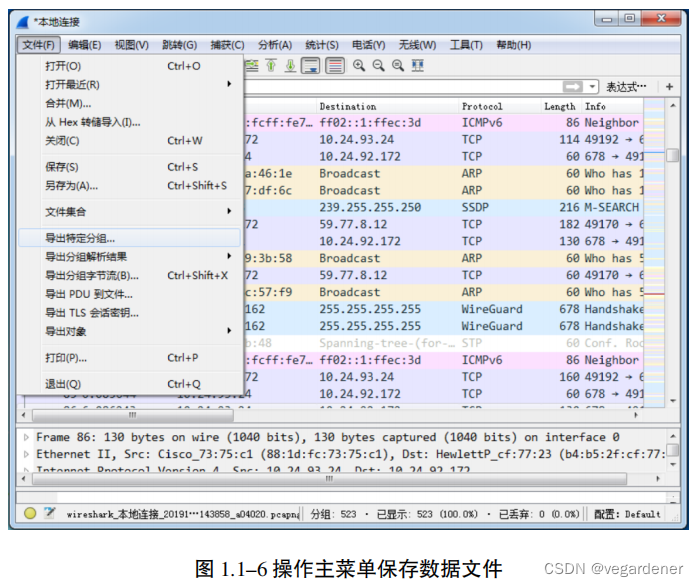This screenshot has width=699, height=587.
Task: Open capture file properties notepad icon
Action: [49, 513]
